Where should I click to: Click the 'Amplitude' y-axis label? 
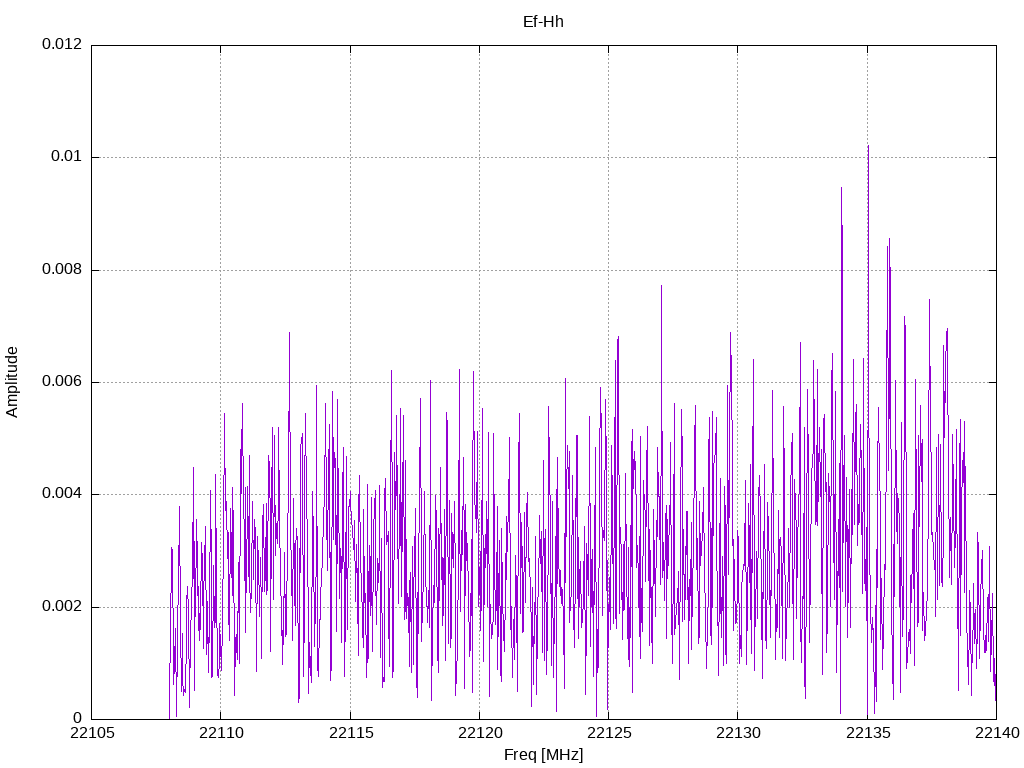[12, 382]
